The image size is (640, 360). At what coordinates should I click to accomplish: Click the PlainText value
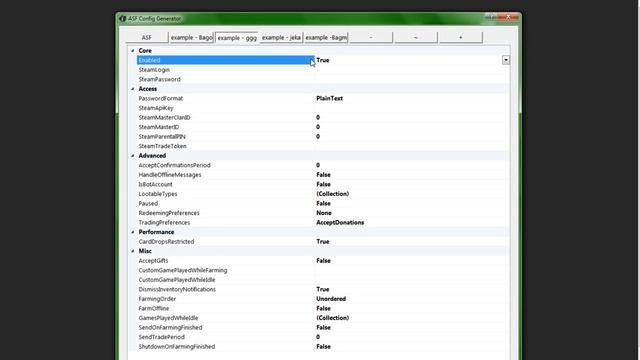click(329, 98)
